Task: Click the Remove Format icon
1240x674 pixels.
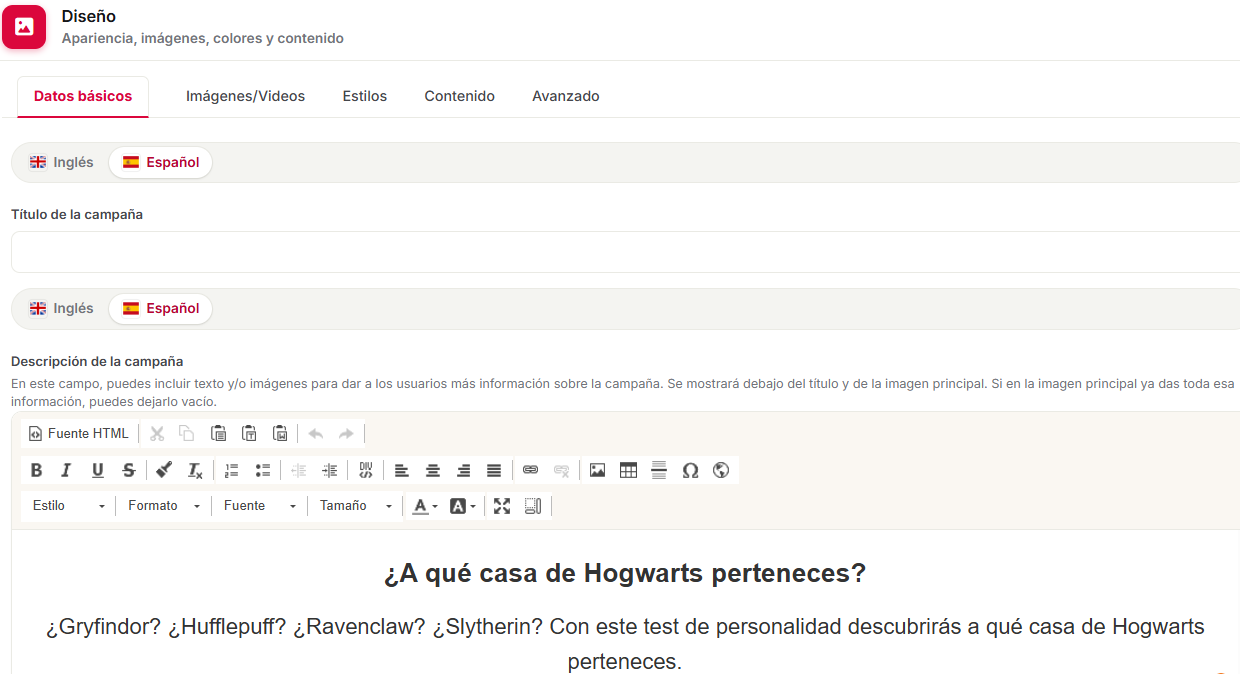Action: point(195,470)
